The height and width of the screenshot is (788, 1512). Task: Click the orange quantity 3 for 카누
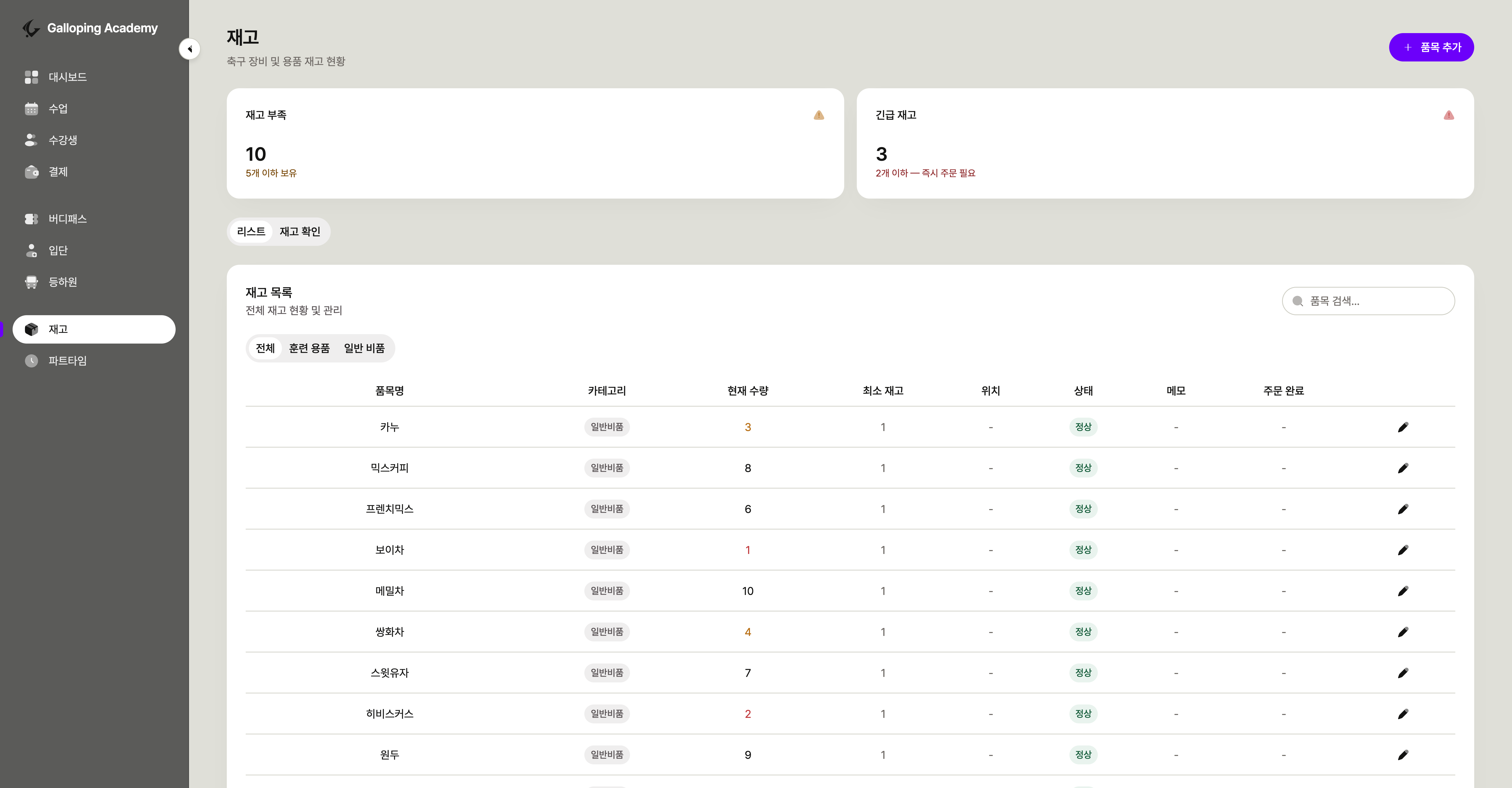[x=748, y=427]
